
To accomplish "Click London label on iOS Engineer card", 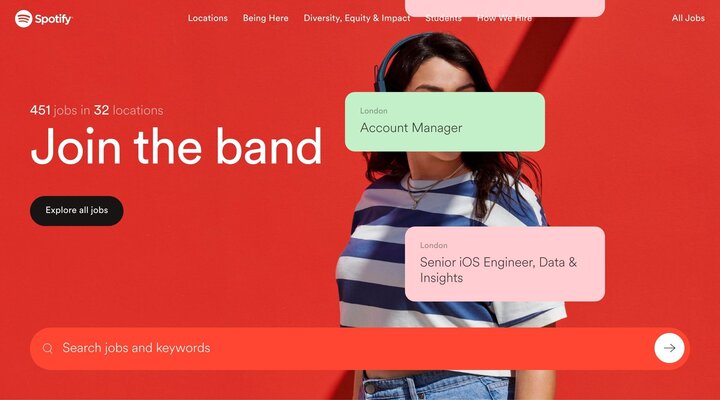I will pyautogui.click(x=433, y=245).
